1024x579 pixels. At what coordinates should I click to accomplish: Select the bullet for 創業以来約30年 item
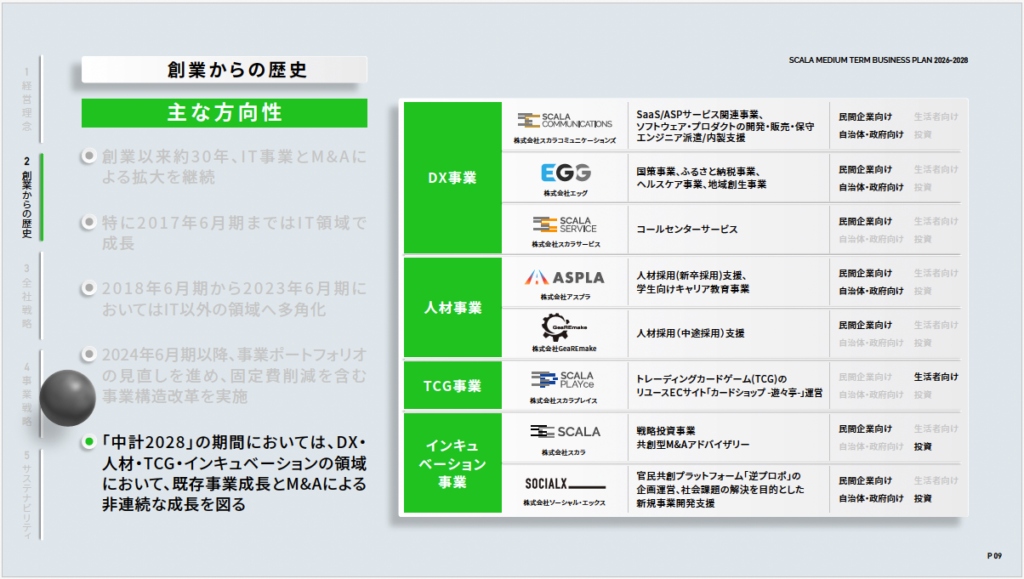[90, 157]
